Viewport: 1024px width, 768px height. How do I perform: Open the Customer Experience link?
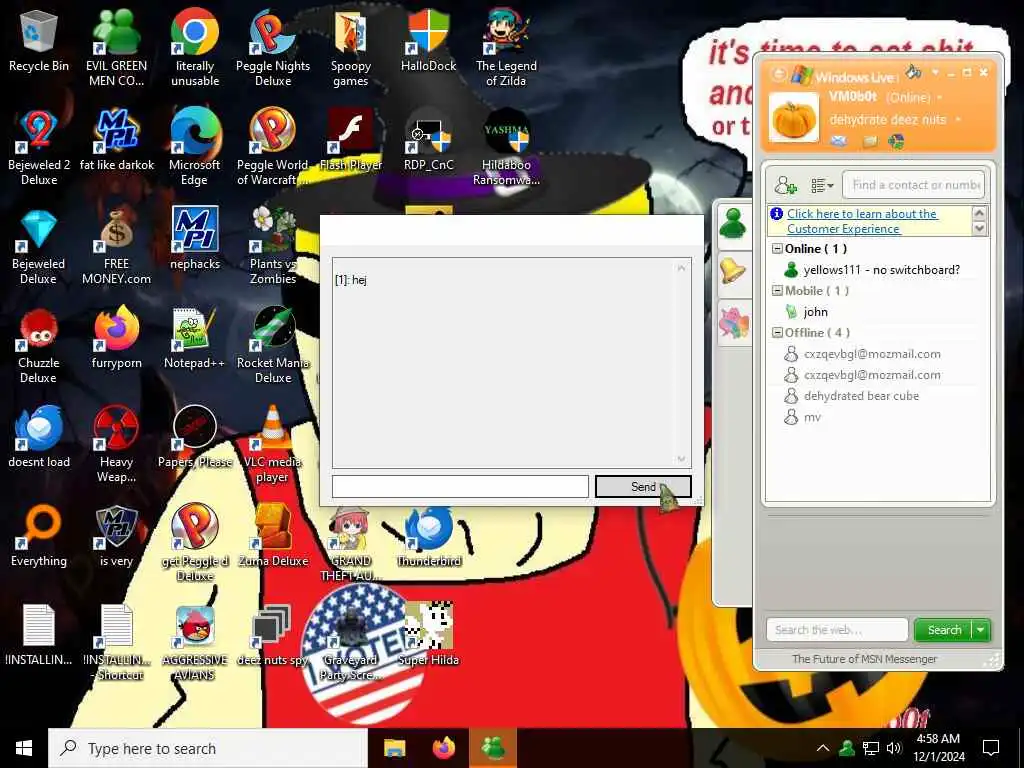pos(862,221)
